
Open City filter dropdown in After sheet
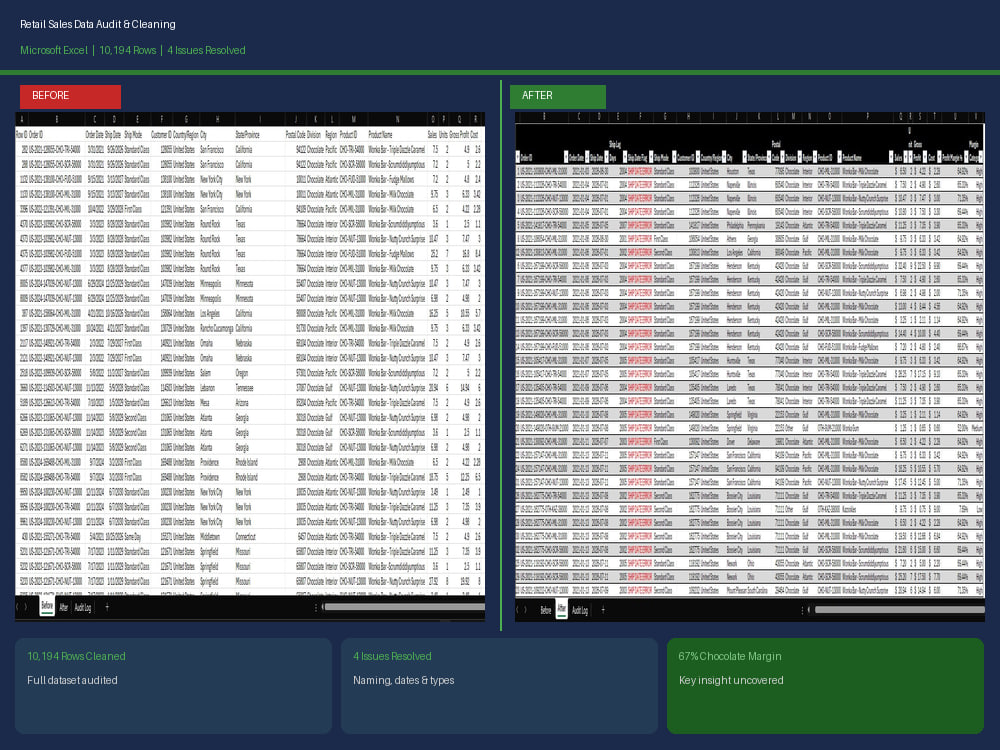pos(745,157)
